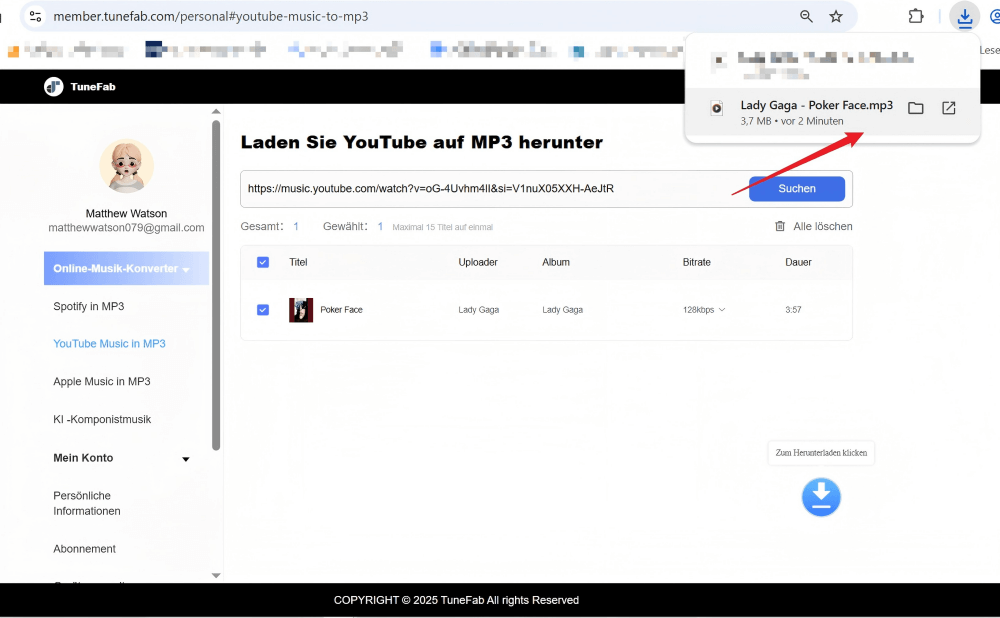Open the 128kbps bitrate dropdown
Image resolution: width=1000 pixels, height=618 pixels.
pos(704,310)
